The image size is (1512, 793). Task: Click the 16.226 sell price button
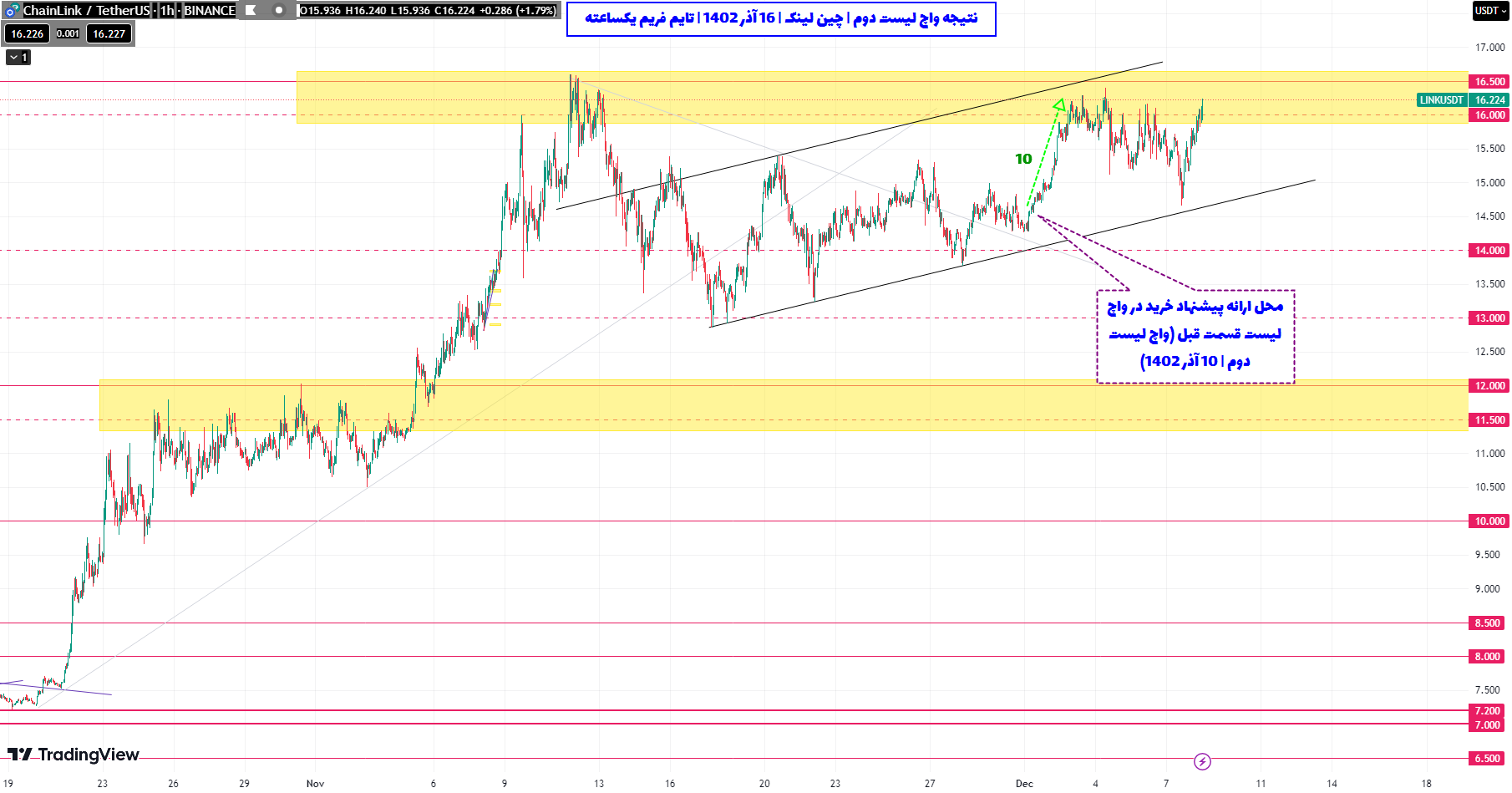(27, 33)
